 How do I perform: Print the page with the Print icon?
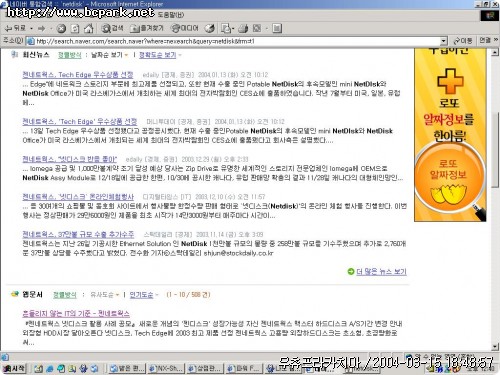coord(243,28)
